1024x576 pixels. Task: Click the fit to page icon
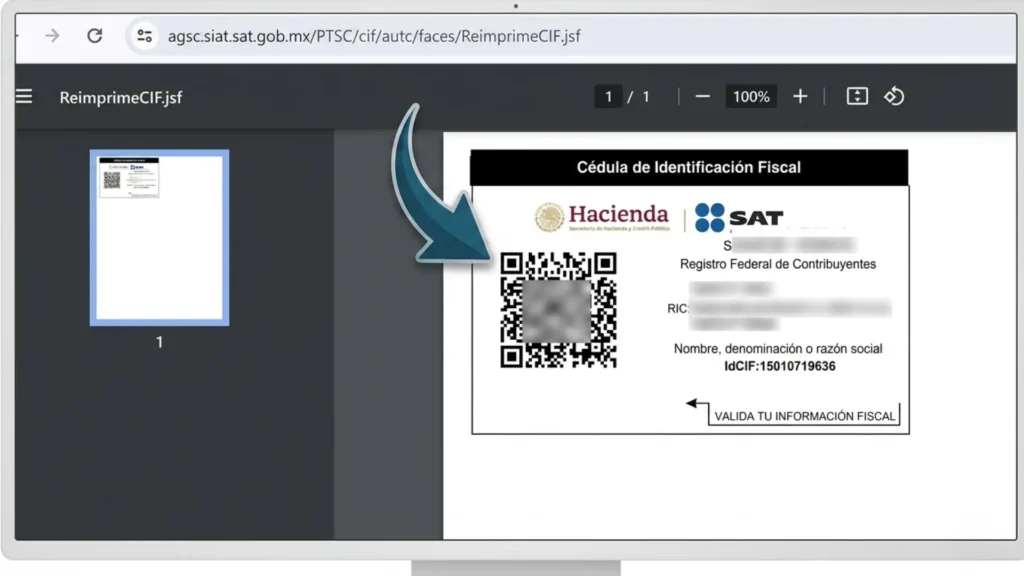[857, 97]
